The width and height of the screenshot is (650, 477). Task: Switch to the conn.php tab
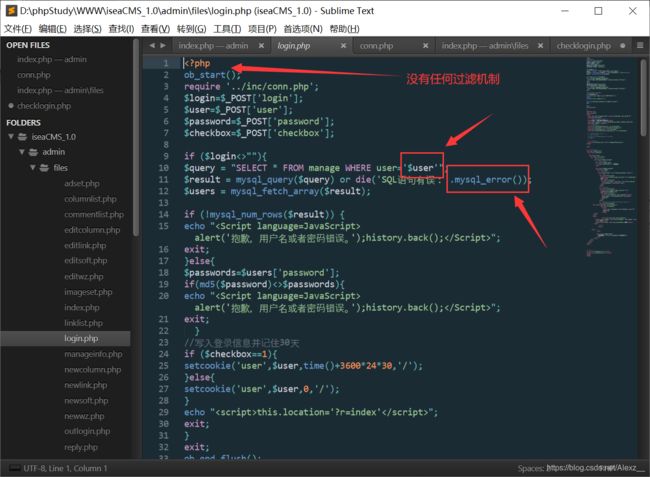click(x=376, y=46)
